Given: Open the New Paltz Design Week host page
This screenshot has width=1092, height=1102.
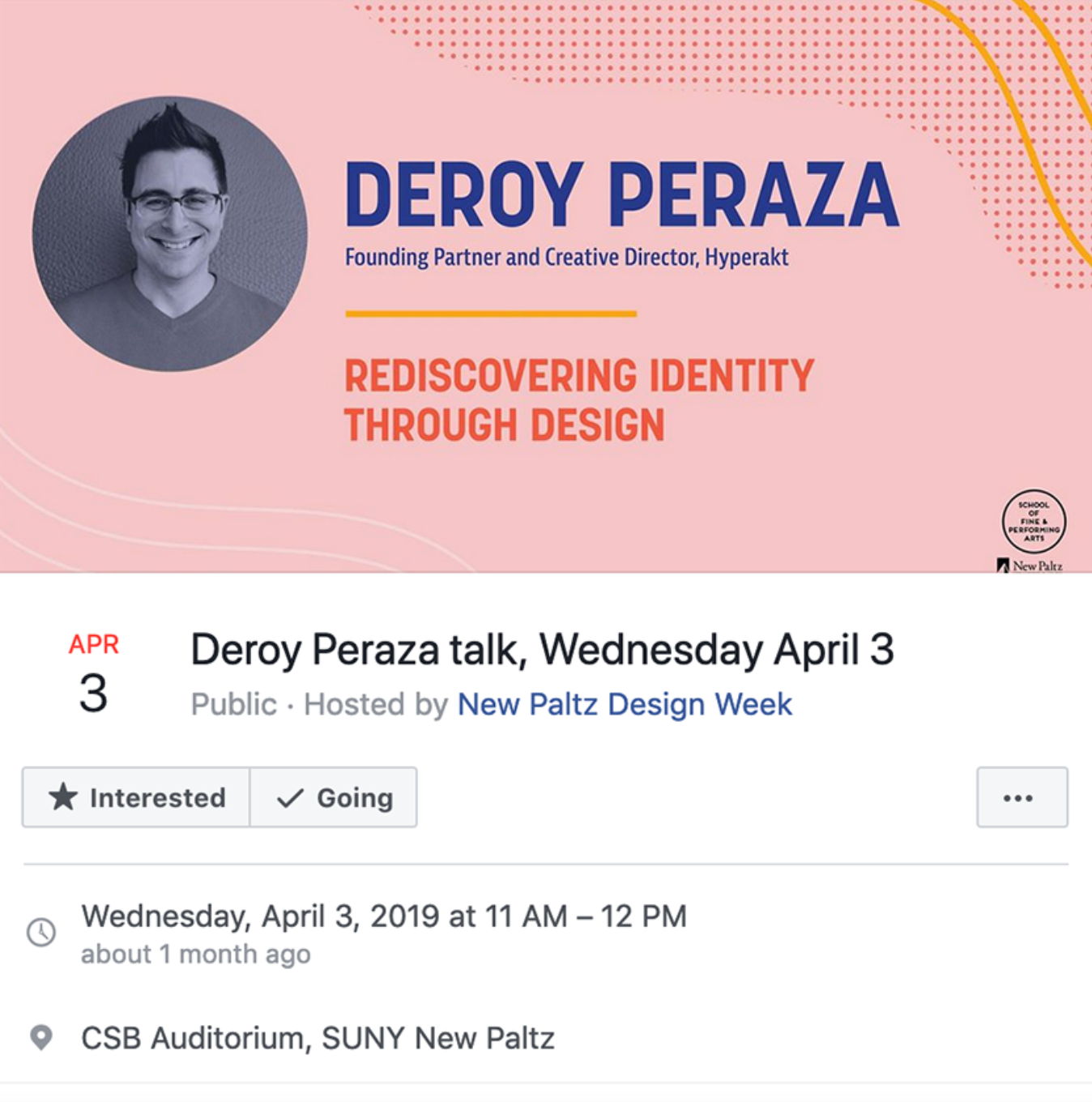Looking at the screenshot, I should [x=625, y=704].
